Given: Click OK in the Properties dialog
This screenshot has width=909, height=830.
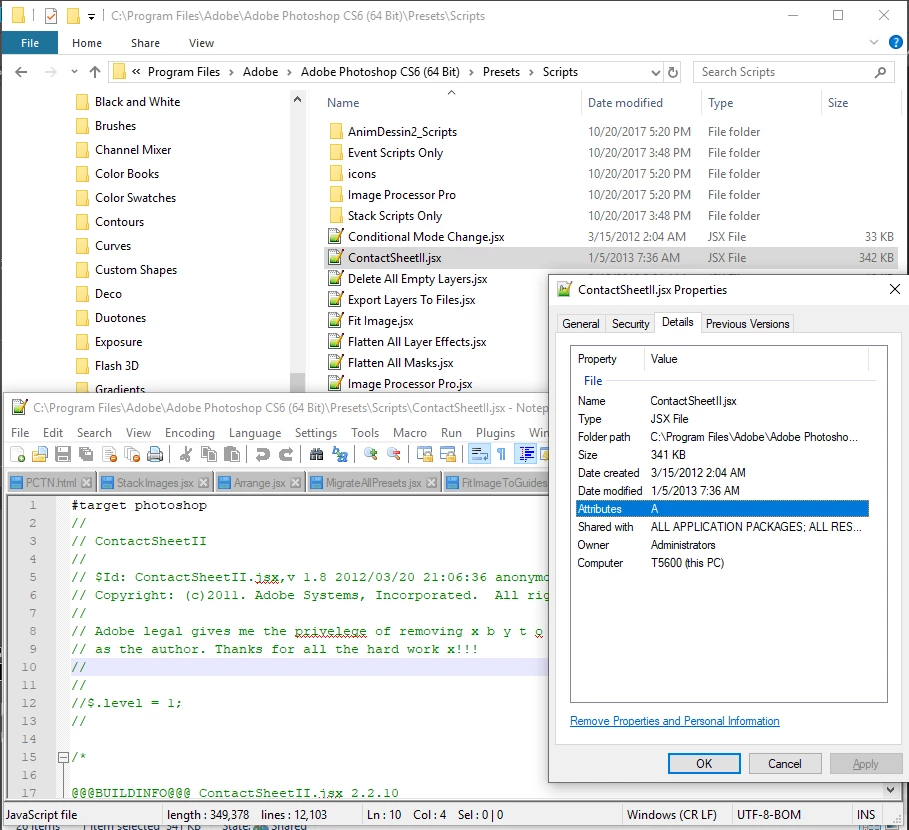Looking at the screenshot, I should pos(704,764).
